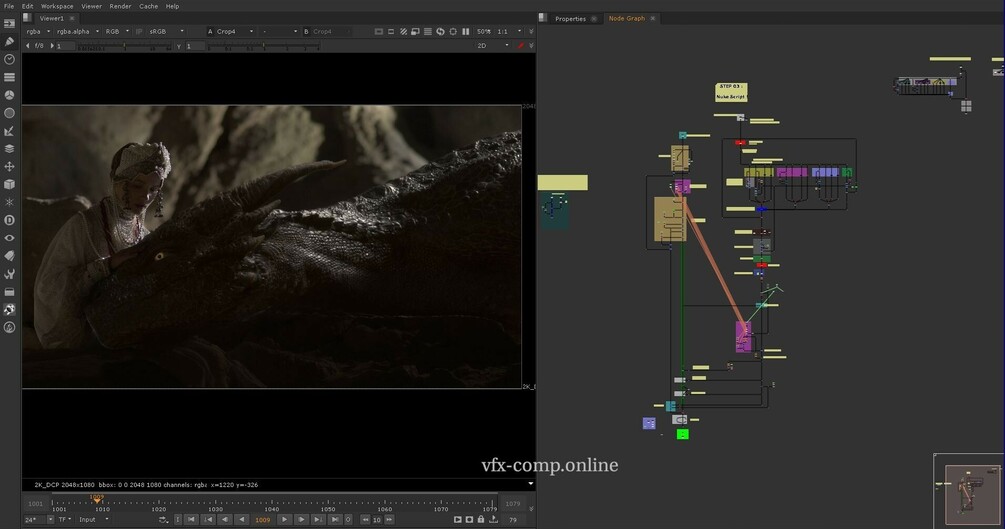
Task: Open the rgba layer dropdown
Action: (38, 31)
